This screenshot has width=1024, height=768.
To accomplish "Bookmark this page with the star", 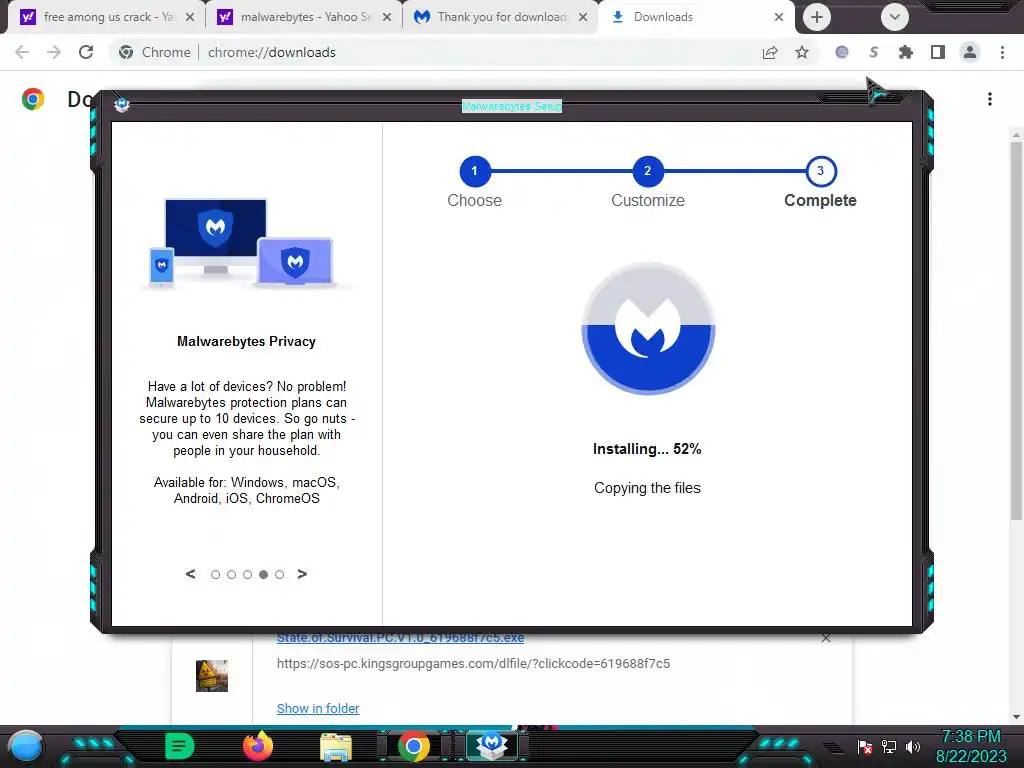I will 802,52.
